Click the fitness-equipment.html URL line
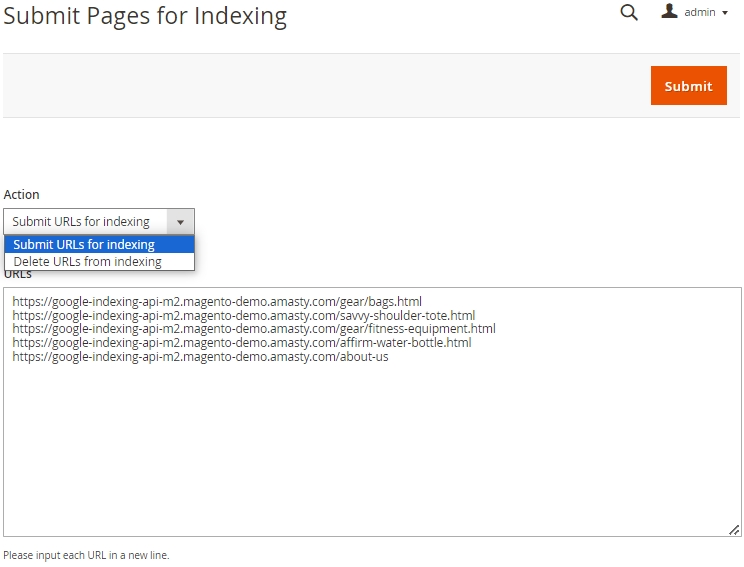This screenshot has height=567, width=744. tap(254, 328)
